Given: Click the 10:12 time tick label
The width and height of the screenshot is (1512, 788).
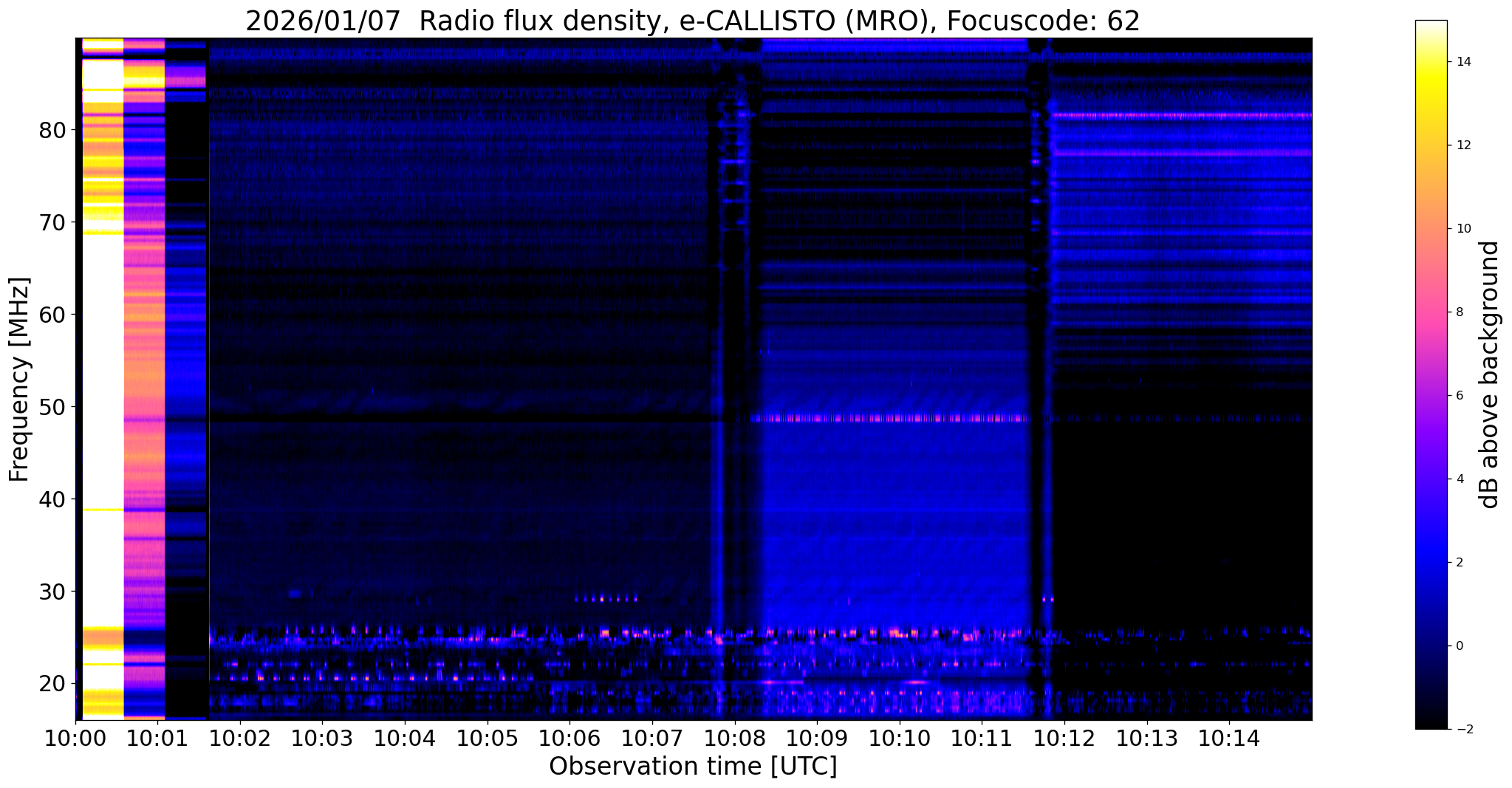Looking at the screenshot, I should point(1064,739).
